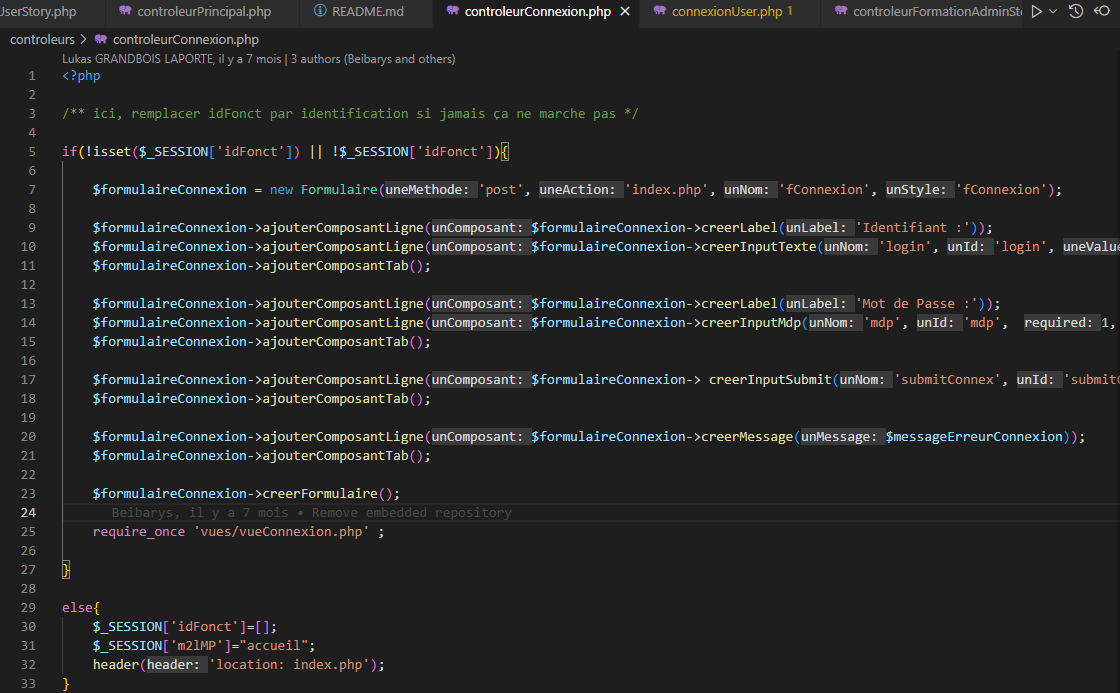Expand the breadcrumb chevron after controleurs

84,40
